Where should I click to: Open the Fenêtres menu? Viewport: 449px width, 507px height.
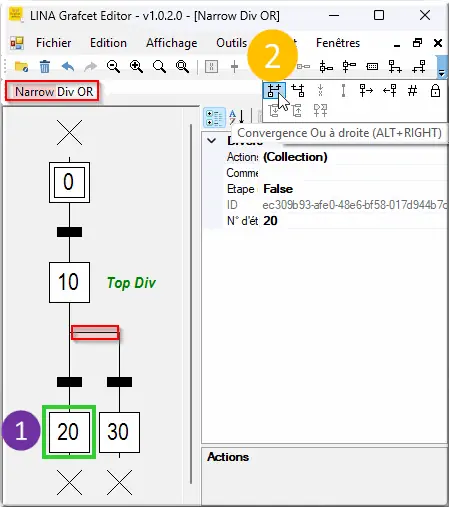click(338, 43)
